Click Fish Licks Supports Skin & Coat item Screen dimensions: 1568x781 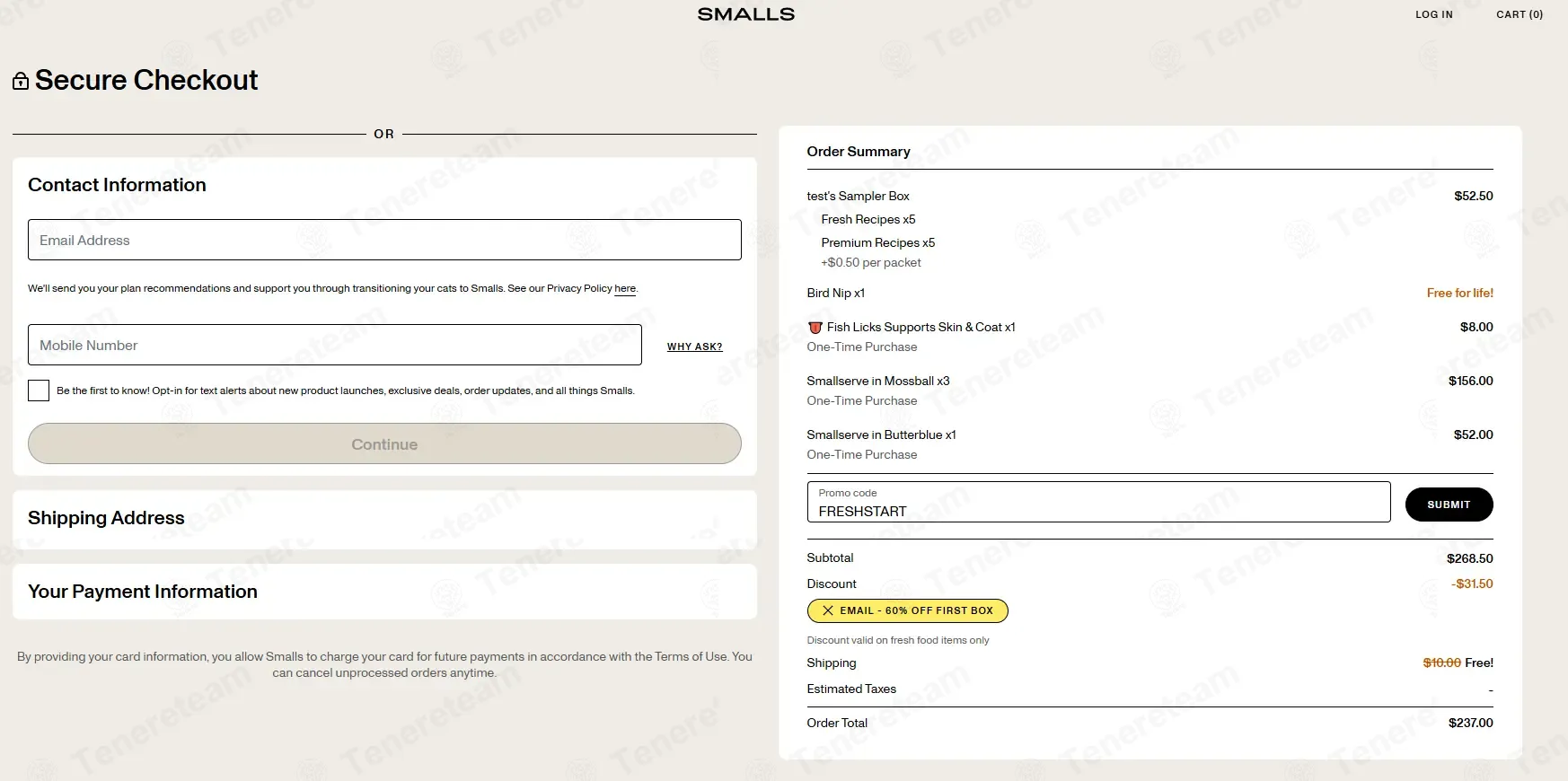coord(921,327)
